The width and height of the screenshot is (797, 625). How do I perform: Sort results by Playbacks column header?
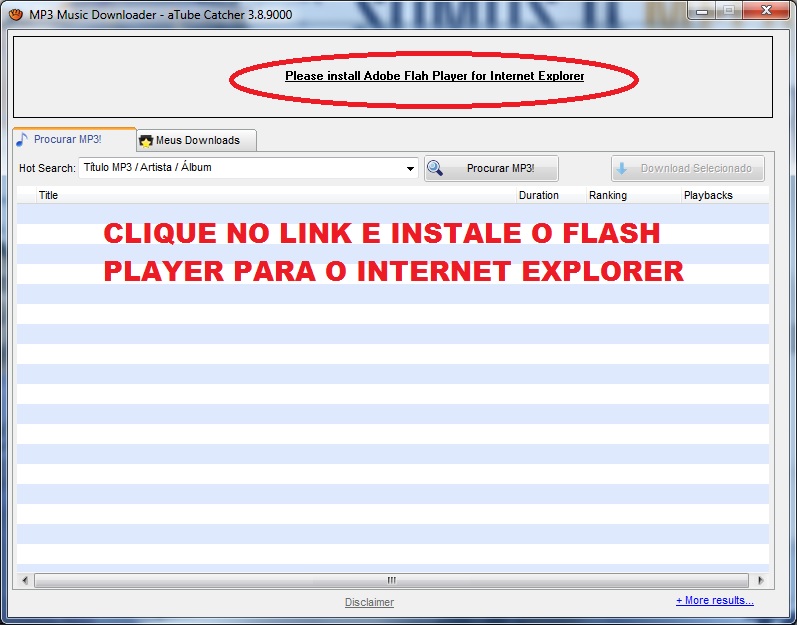coord(725,195)
